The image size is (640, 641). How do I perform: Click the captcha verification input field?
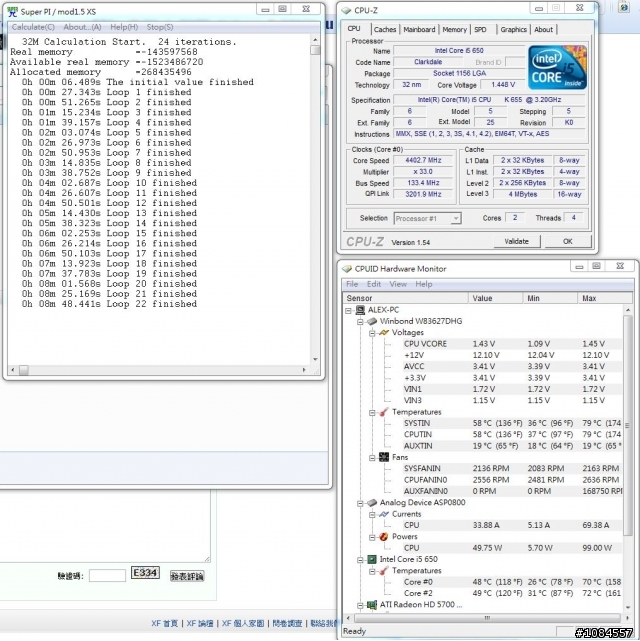(x=107, y=576)
